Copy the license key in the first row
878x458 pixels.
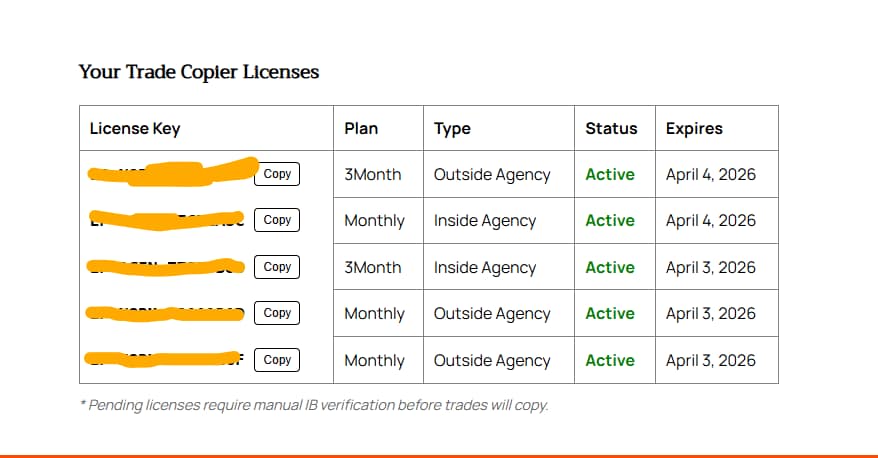pos(277,174)
